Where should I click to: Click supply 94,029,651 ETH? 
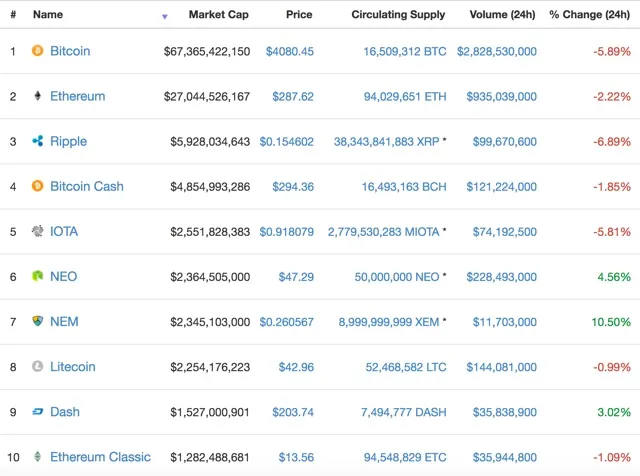click(x=405, y=96)
